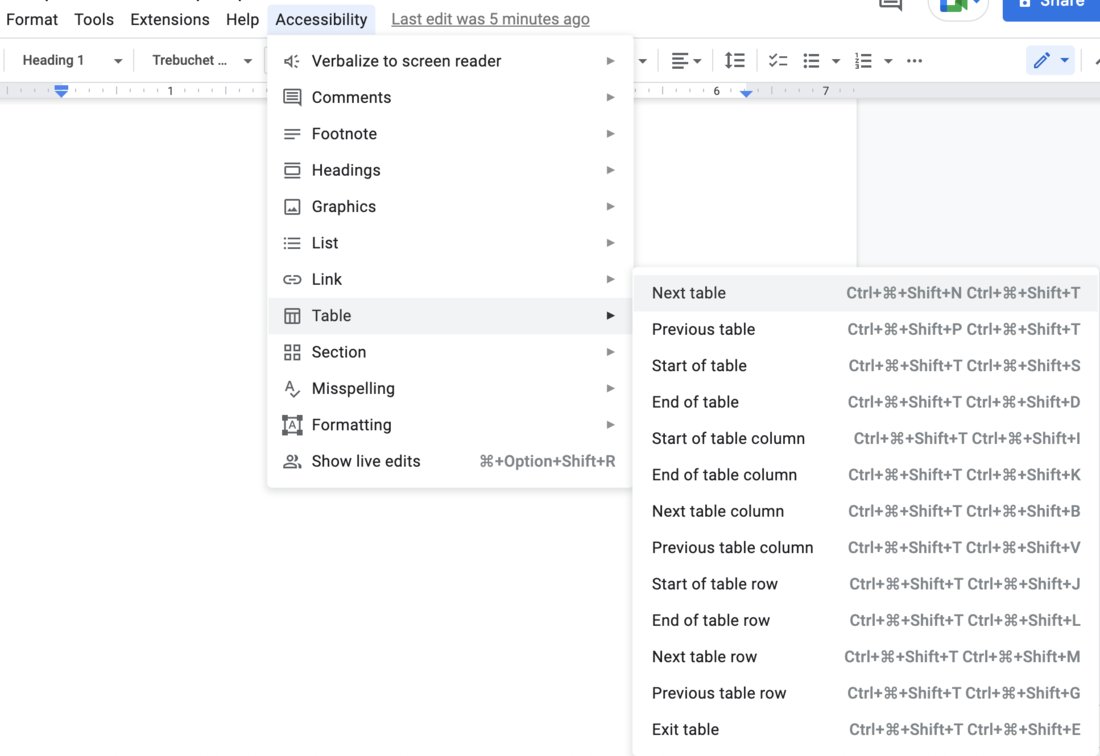Viewport: 1100px width, 756px height.
Task: Expand the Section submenu arrow
Action: [610, 352]
